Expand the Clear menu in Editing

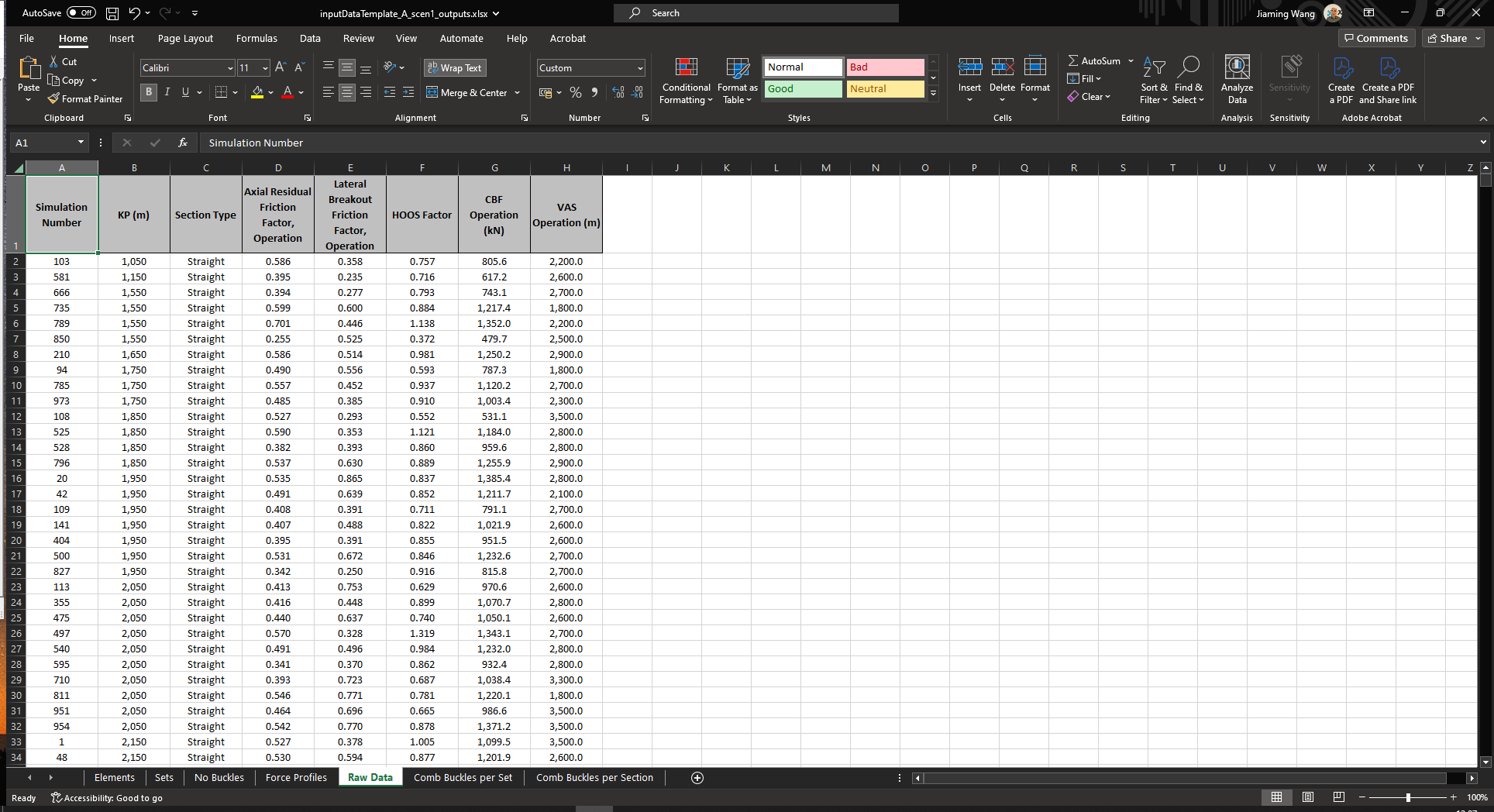pos(1090,96)
